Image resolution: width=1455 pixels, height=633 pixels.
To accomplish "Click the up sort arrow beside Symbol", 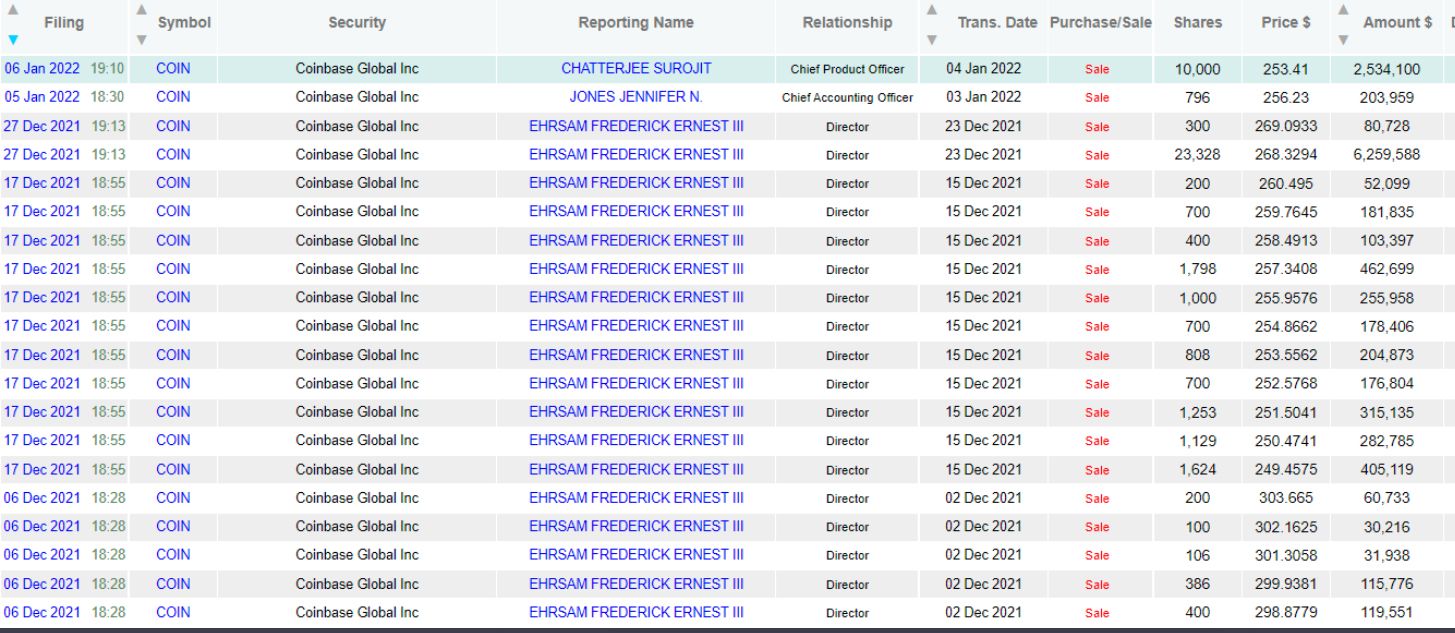I will [141, 9].
